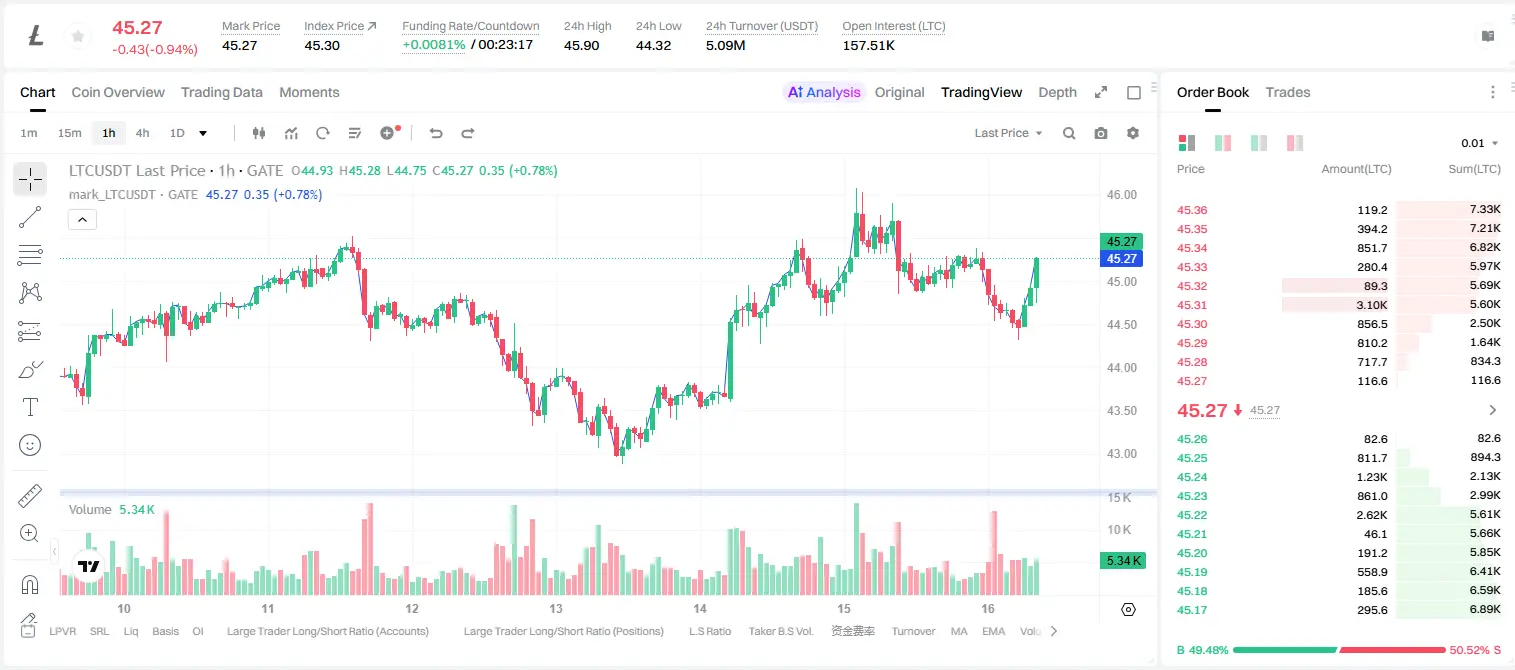The width and height of the screenshot is (1515, 670).
Task: Open the emoji sticker tool
Action: coord(30,445)
